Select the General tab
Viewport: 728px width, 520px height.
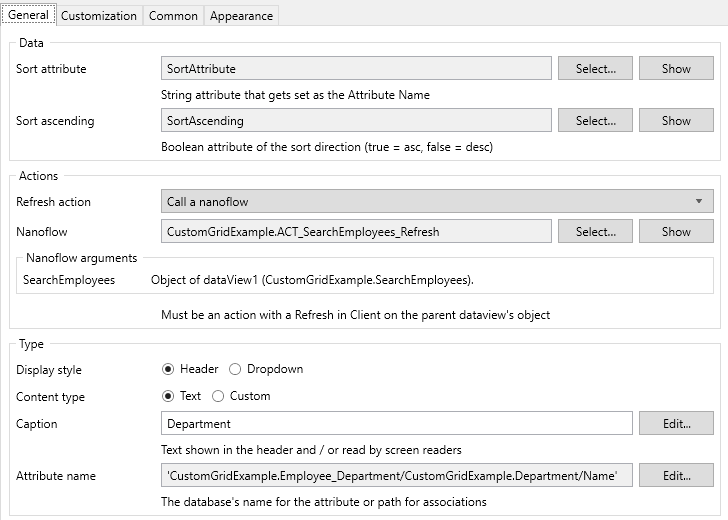pyautogui.click(x=28, y=15)
